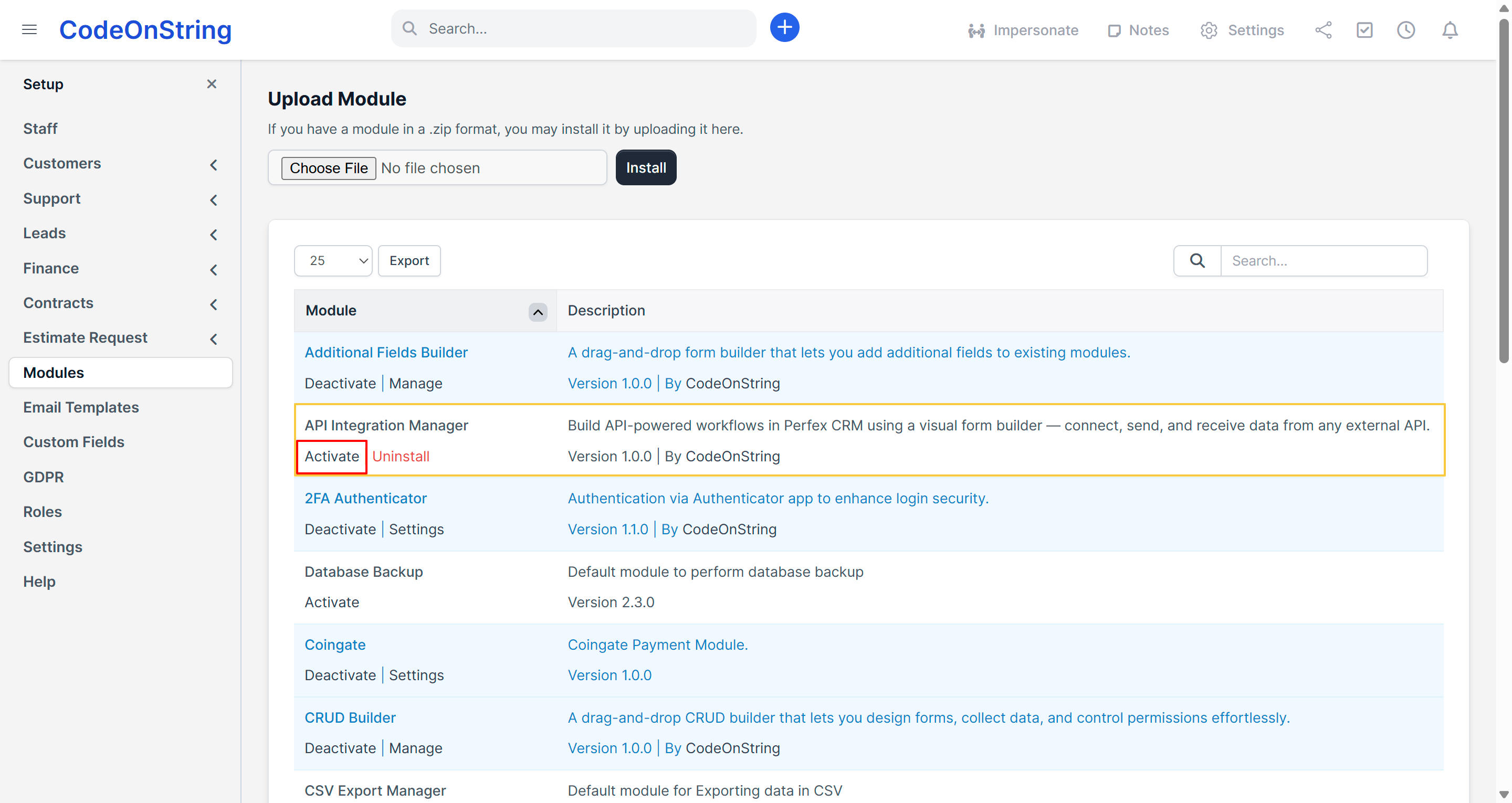Click the Impersonate icon
This screenshot has height=803, width=1512.
(976, 30)
